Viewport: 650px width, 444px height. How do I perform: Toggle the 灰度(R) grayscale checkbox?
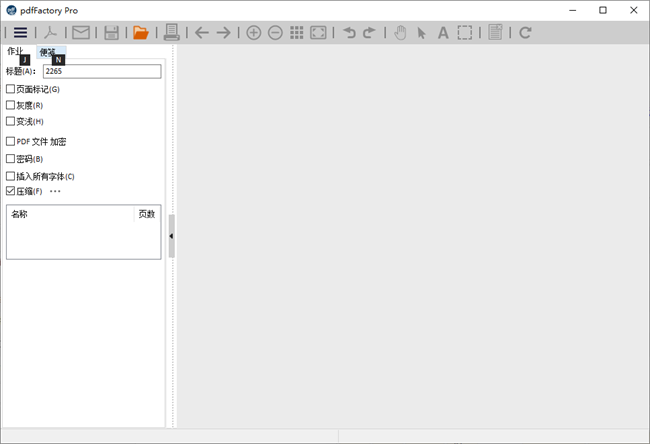click(x=11, y=105)
